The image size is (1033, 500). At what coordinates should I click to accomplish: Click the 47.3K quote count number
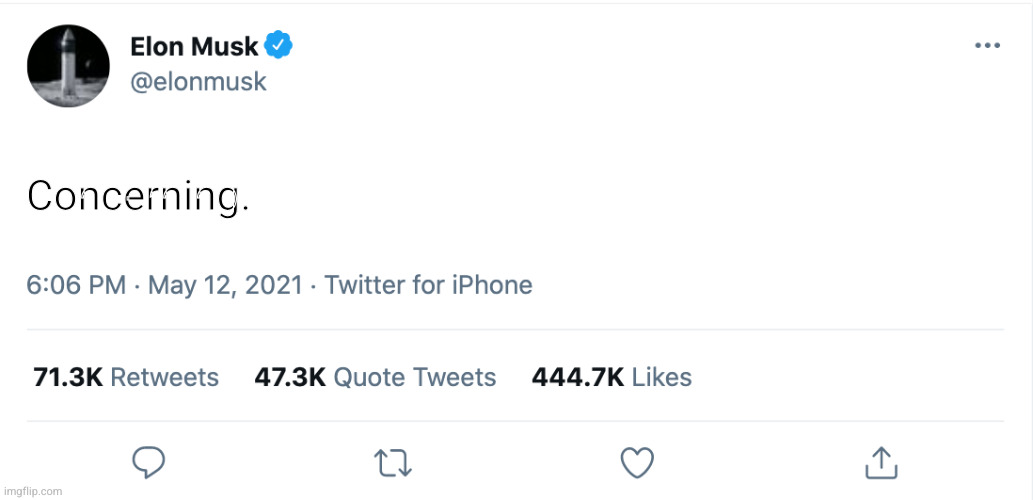(x=291, y=377)
